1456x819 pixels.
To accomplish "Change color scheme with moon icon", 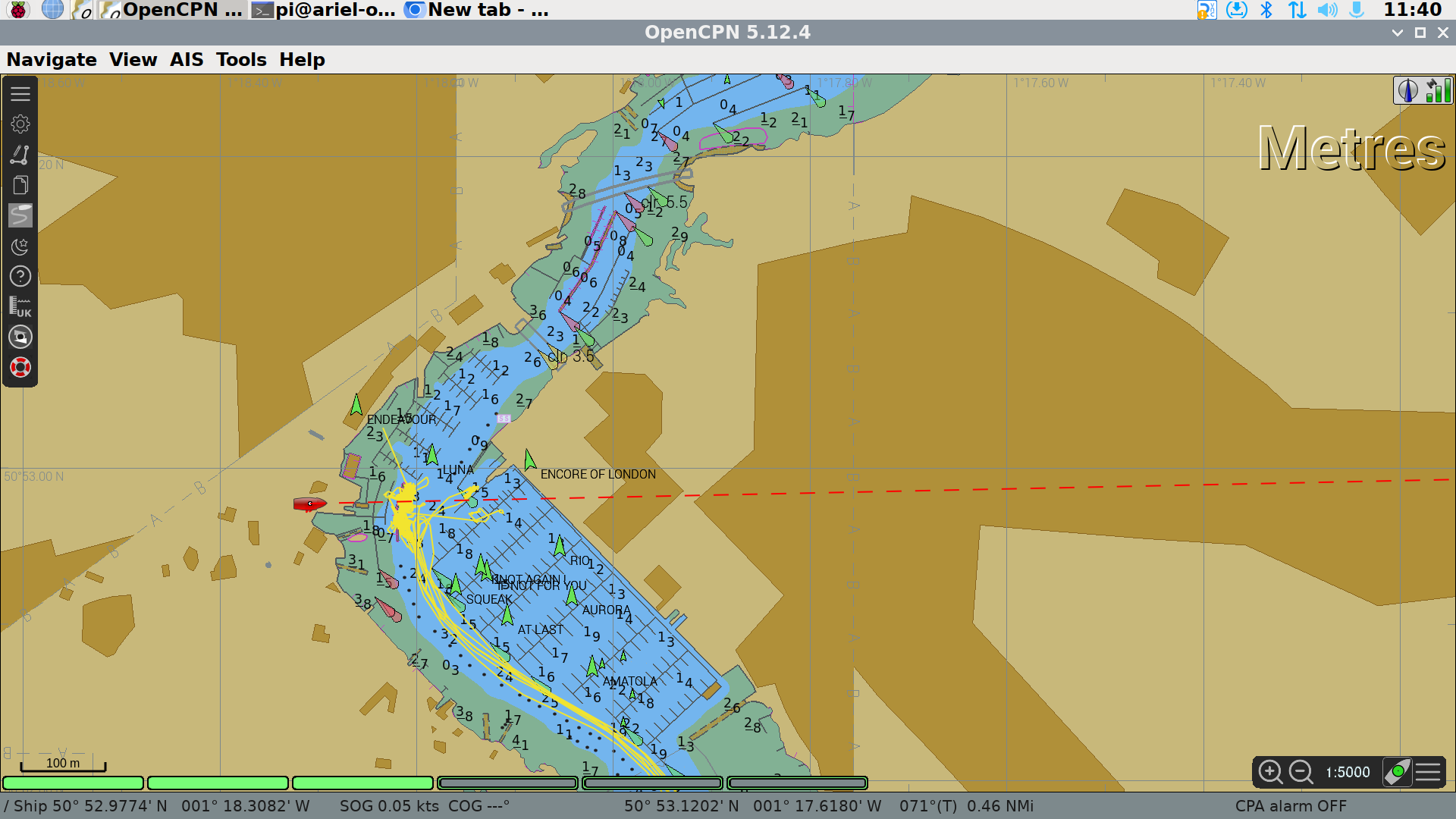I will click(20, 246).
